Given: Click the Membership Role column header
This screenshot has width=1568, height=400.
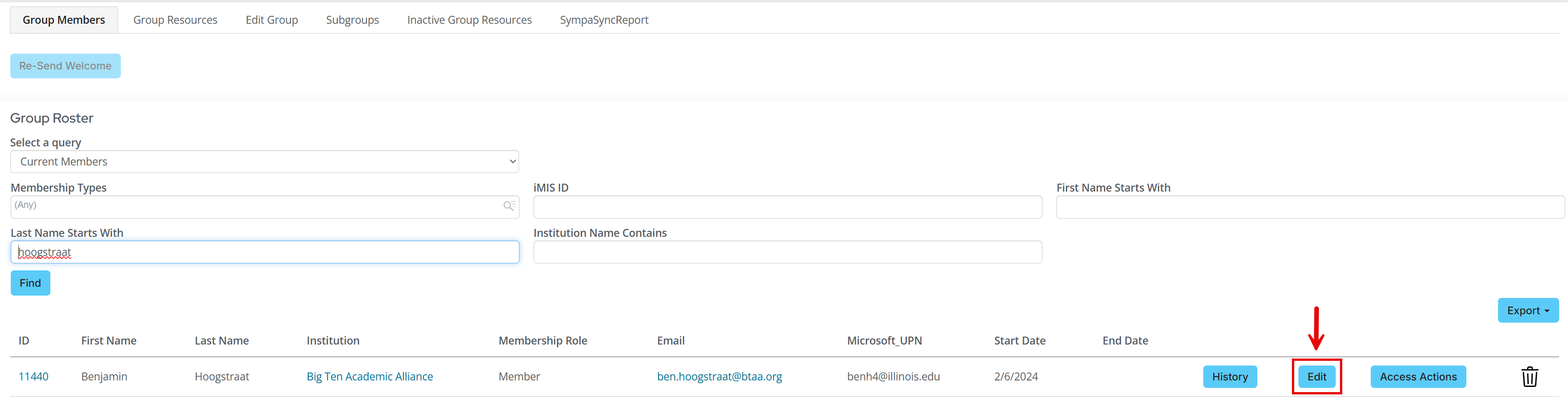Looking at the screenshot, I should click(542, 341).
